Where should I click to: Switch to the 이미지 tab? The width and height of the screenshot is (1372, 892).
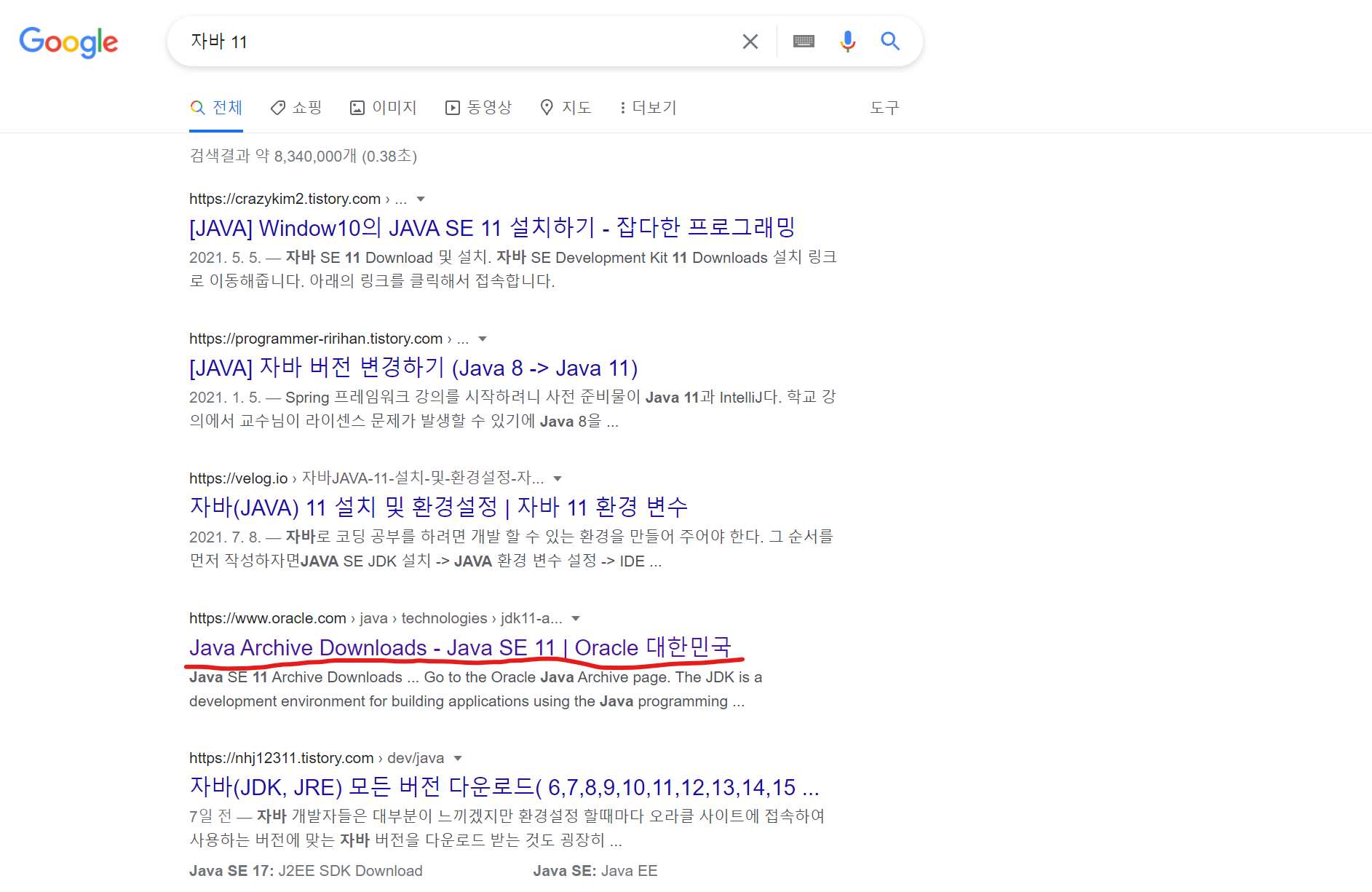[x=384, y=108]
